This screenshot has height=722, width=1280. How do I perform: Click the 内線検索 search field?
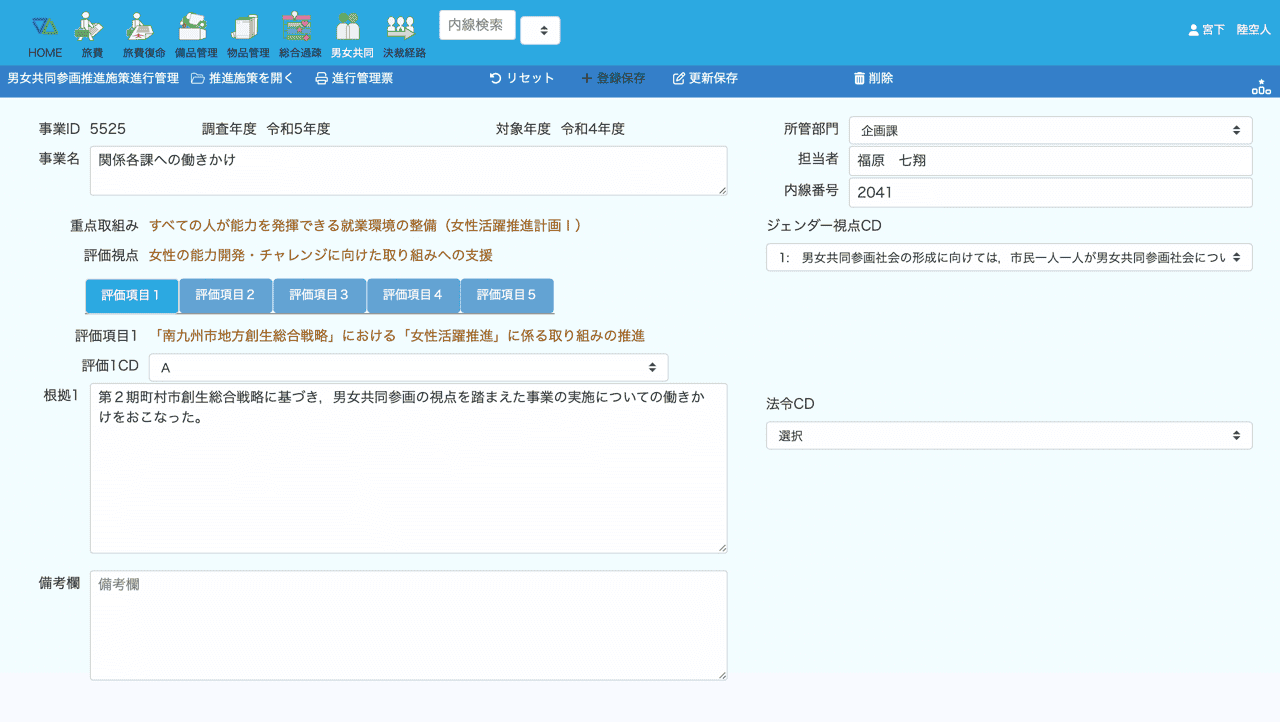click(477, 25)
